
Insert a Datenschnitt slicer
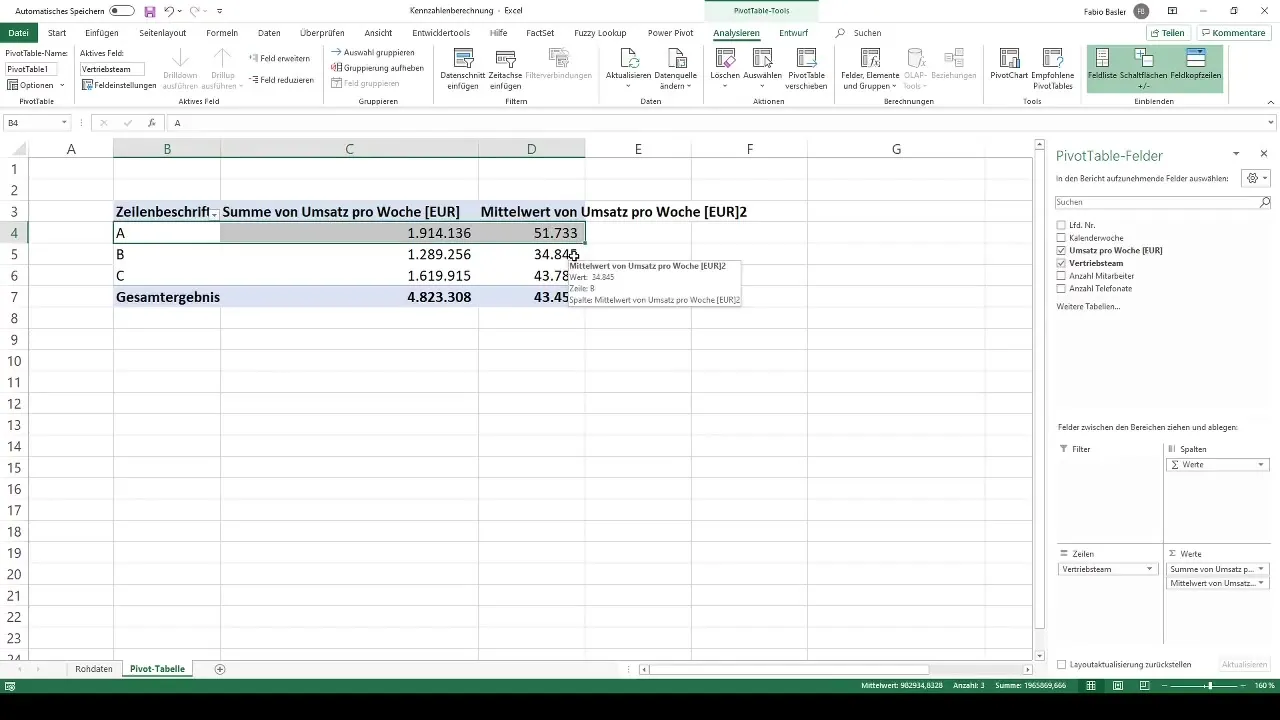(461, 68)
